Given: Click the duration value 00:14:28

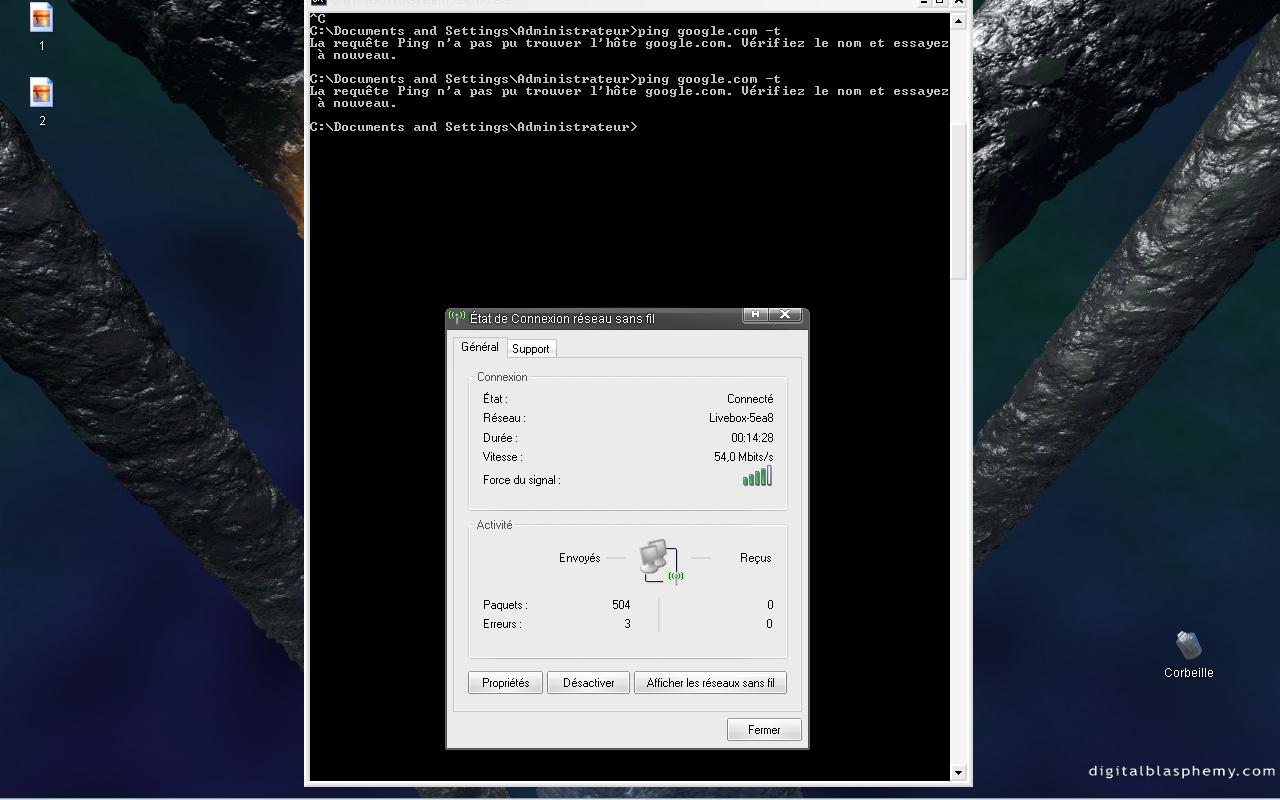Looking at the screenshot, I should point(752,438).
